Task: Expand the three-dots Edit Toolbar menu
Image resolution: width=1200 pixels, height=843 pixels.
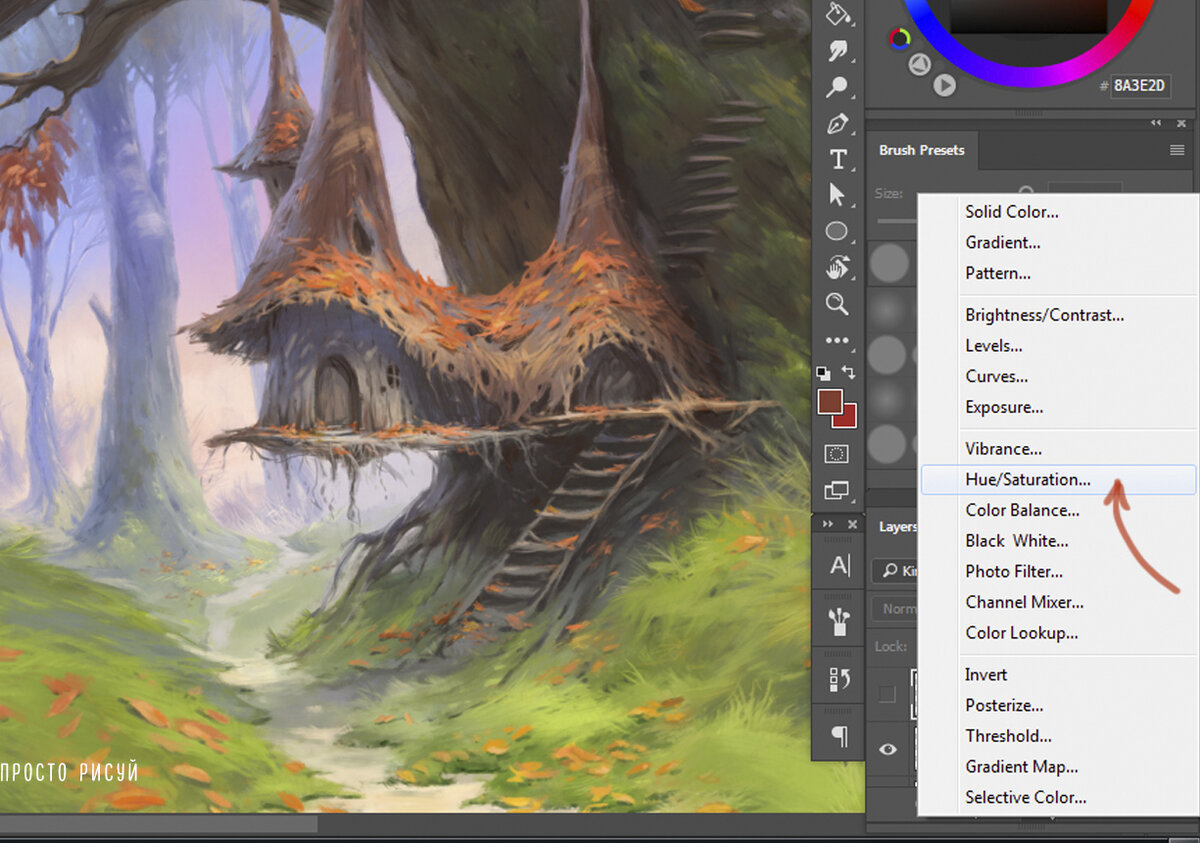Action: click(x=837, y=340)
